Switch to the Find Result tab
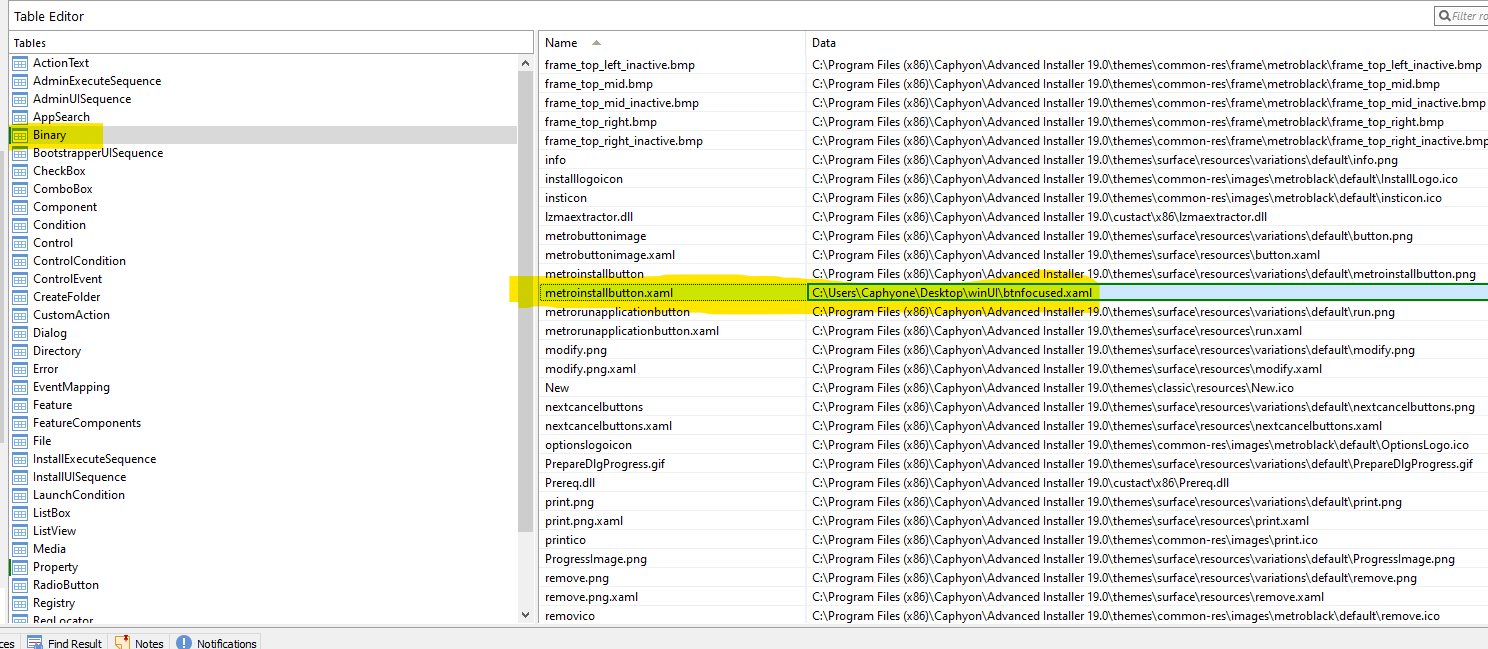Screen dimensions: 1488x649 click(x=74, y=643)
